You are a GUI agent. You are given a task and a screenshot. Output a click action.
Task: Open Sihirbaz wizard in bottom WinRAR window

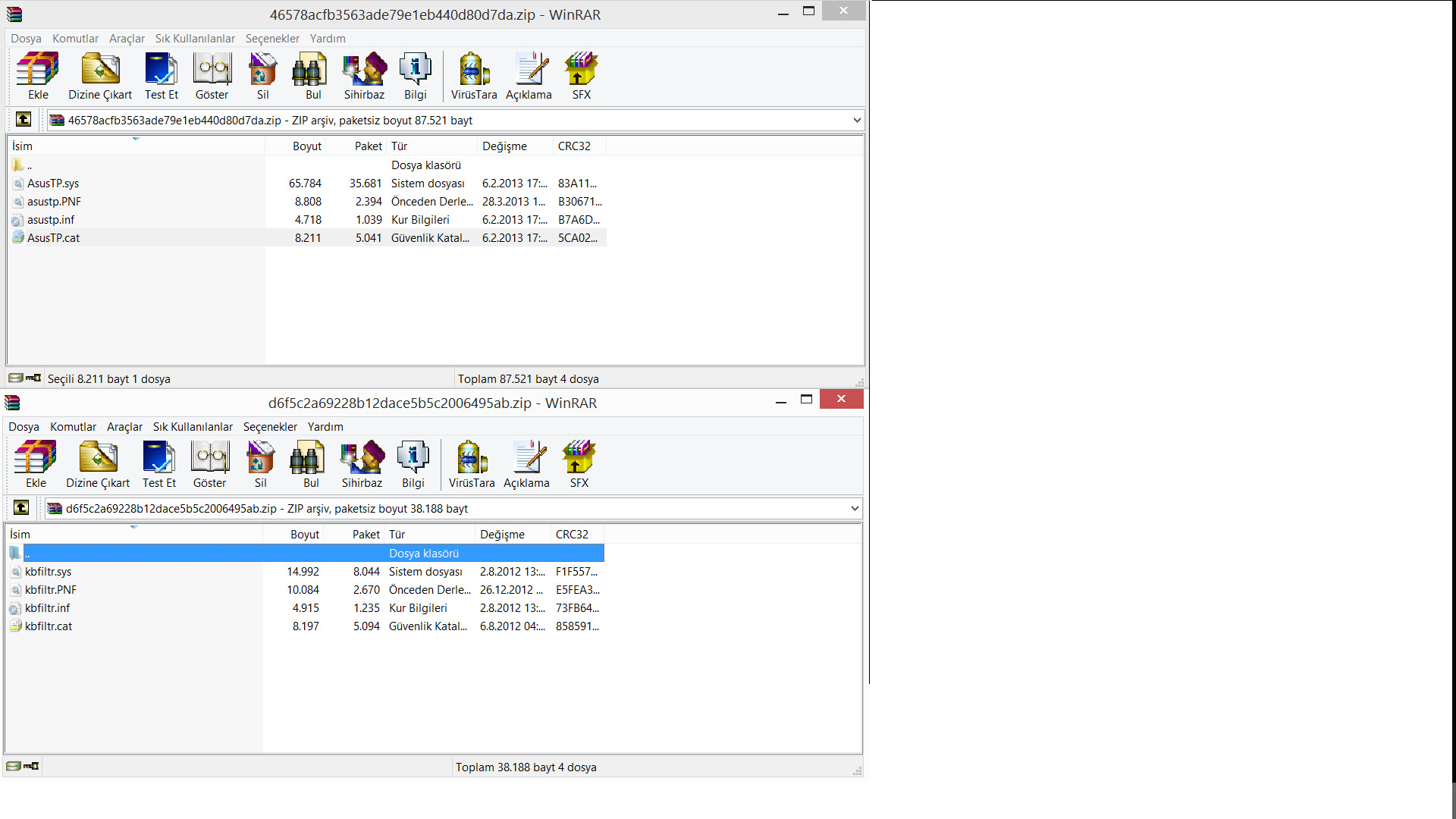click(362, 464)
